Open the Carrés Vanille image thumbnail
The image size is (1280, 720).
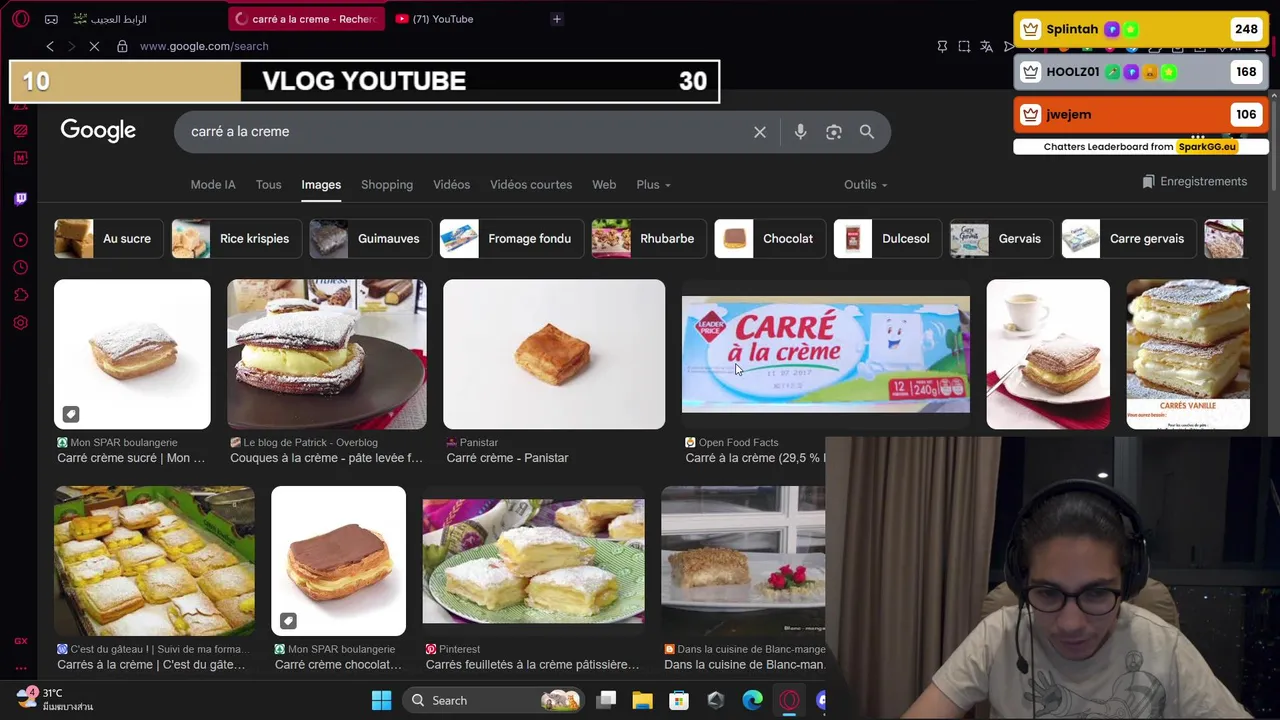click(x=1188, y=354)
